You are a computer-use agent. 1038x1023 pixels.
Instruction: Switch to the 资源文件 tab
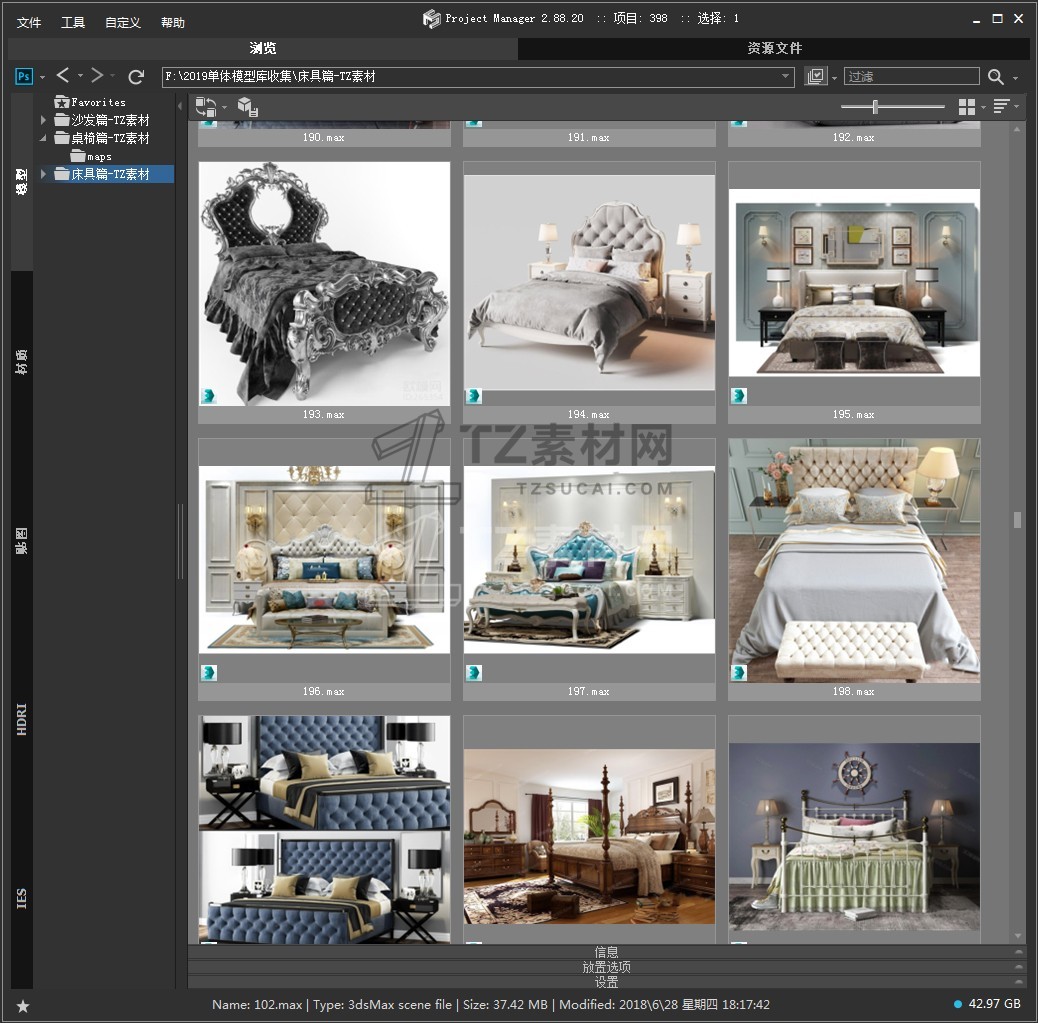[774, 48]
